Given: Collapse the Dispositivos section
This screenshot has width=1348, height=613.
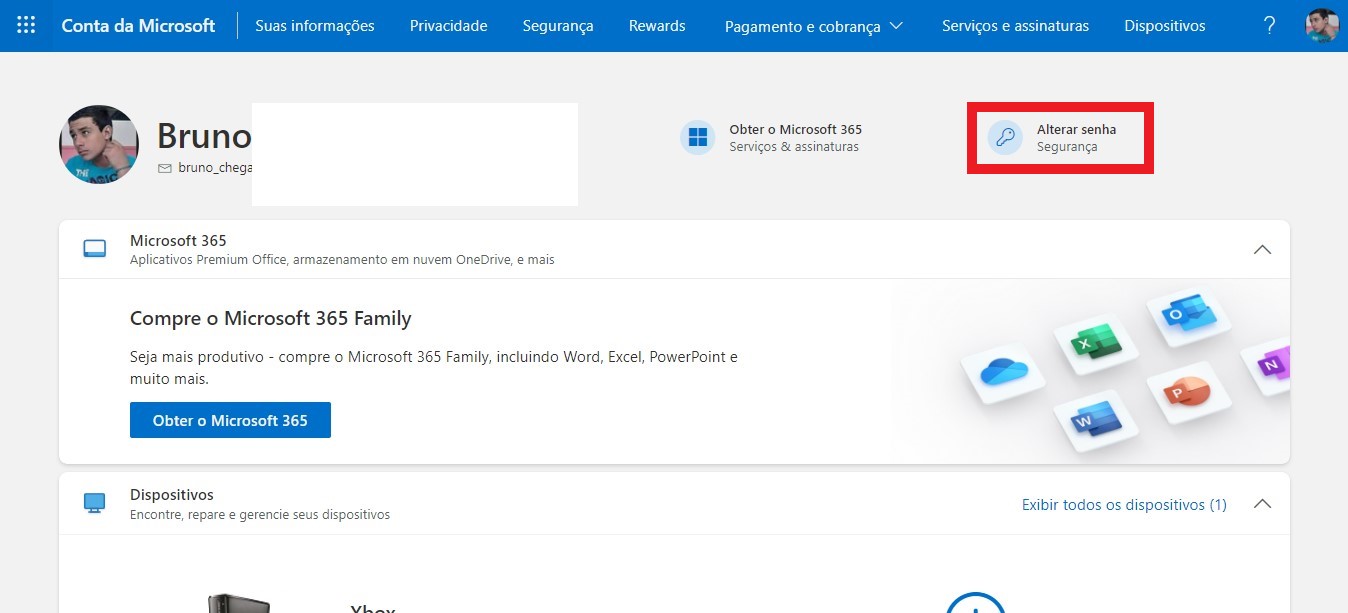Looking at the screenshot, I should pyautogui.click(x=1262, y=503).
